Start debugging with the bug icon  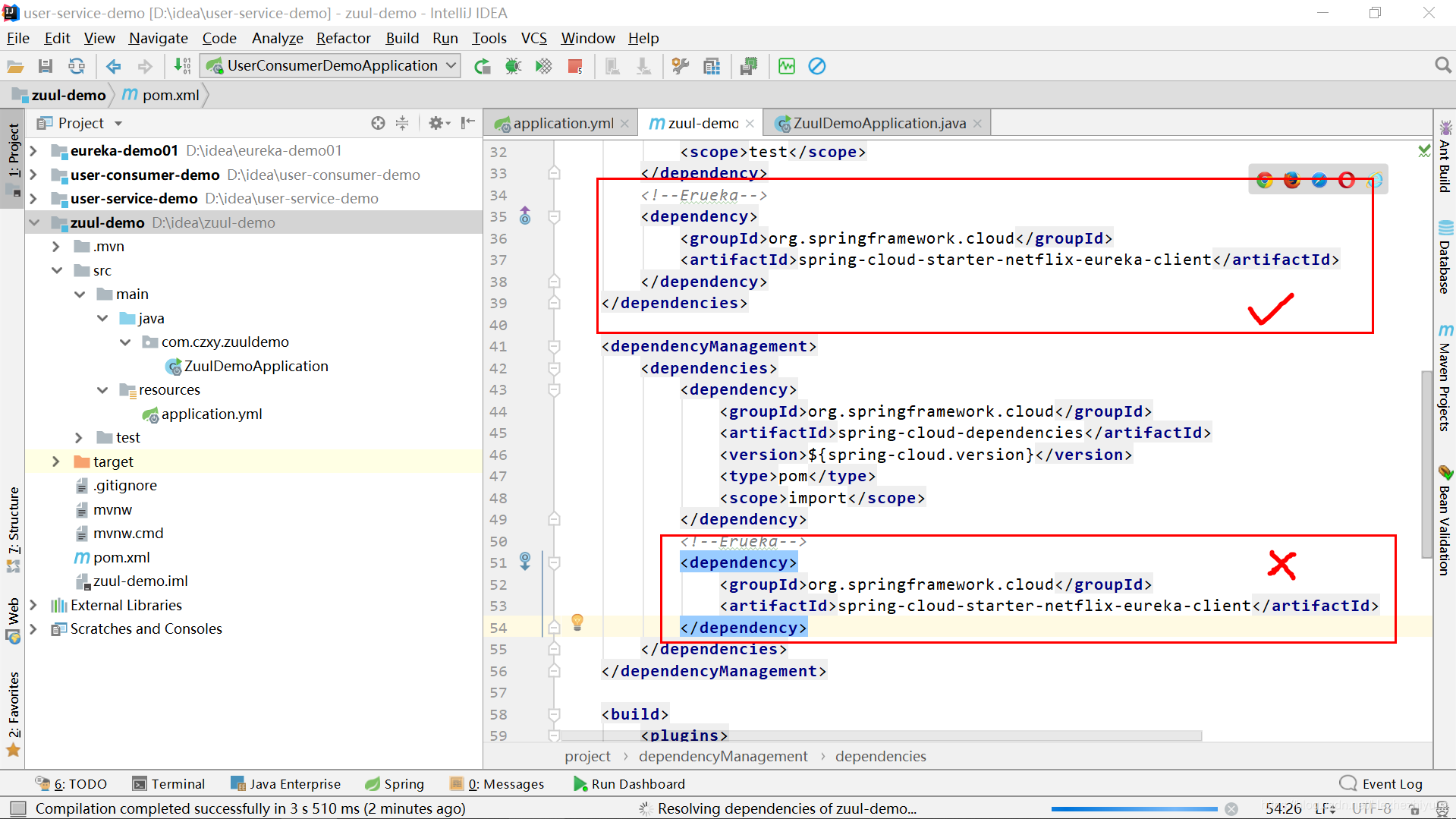tap(513, 66)
